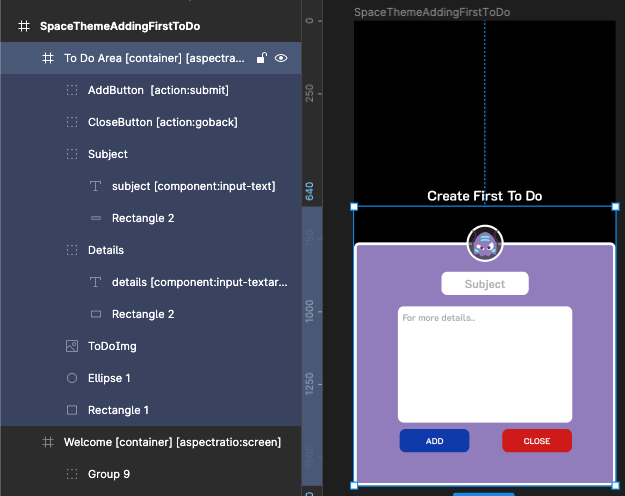Click the SpaceThemeAddingFirstToDo frame title above canvas

[432, 12]
